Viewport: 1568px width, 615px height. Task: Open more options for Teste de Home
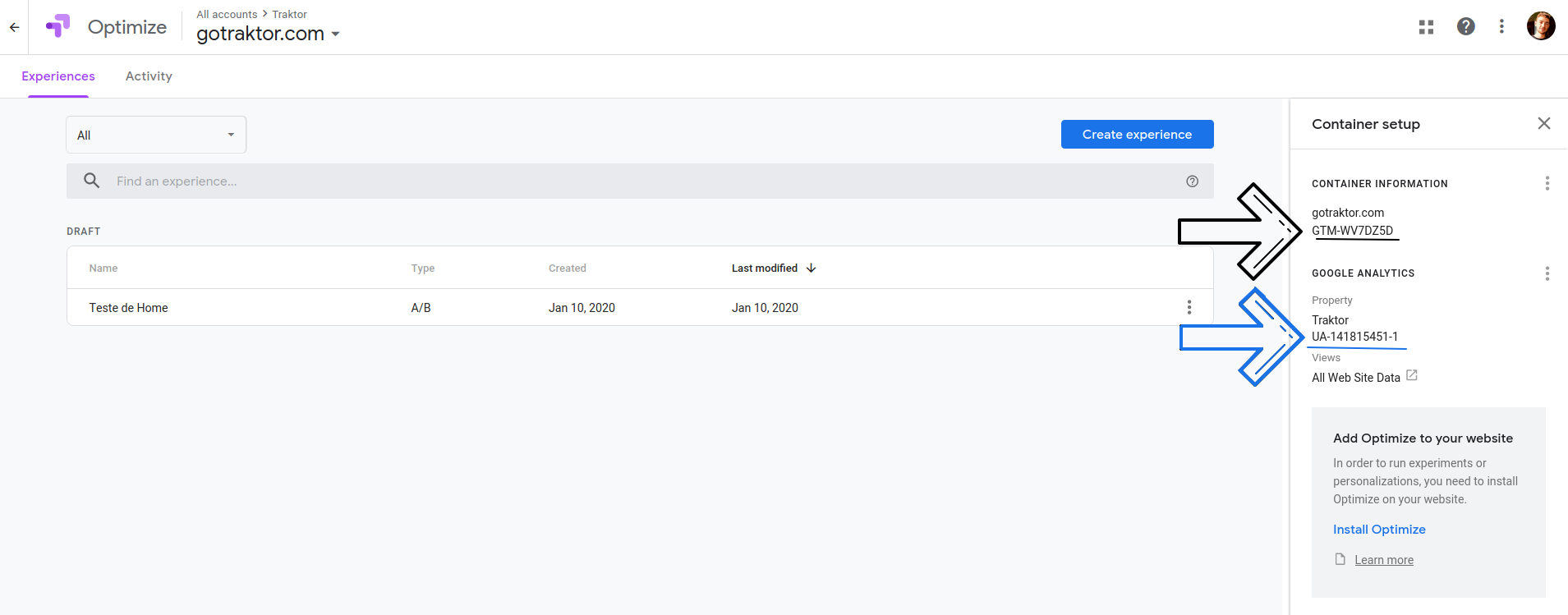(1189, 307)
